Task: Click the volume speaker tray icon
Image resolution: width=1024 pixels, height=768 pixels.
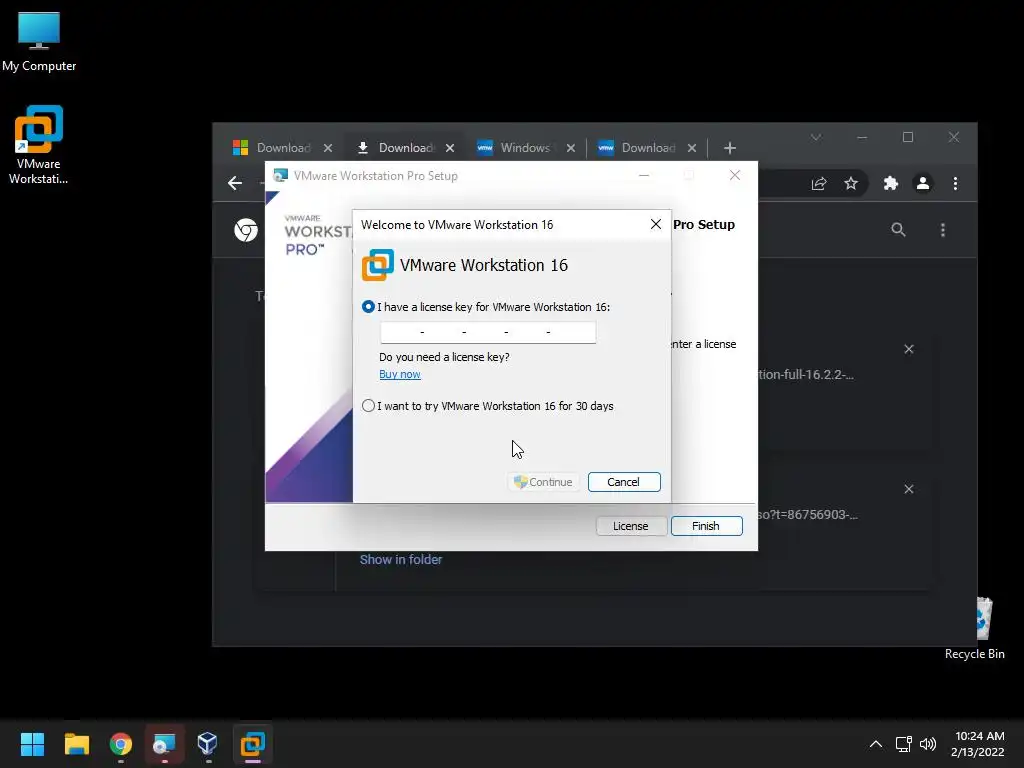Action: 927,744
